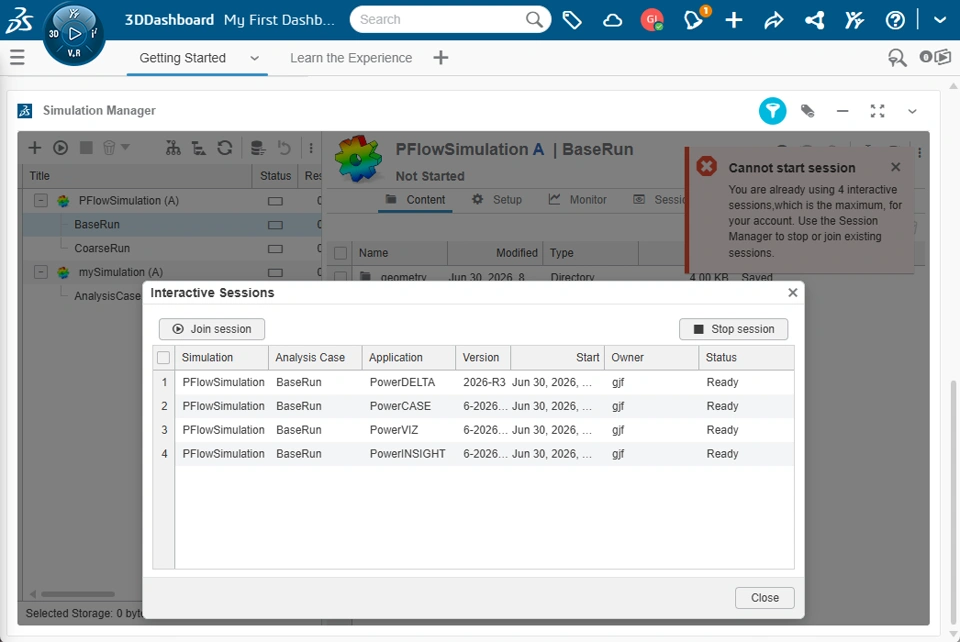Open the Monitor tab

click(577, 200)
